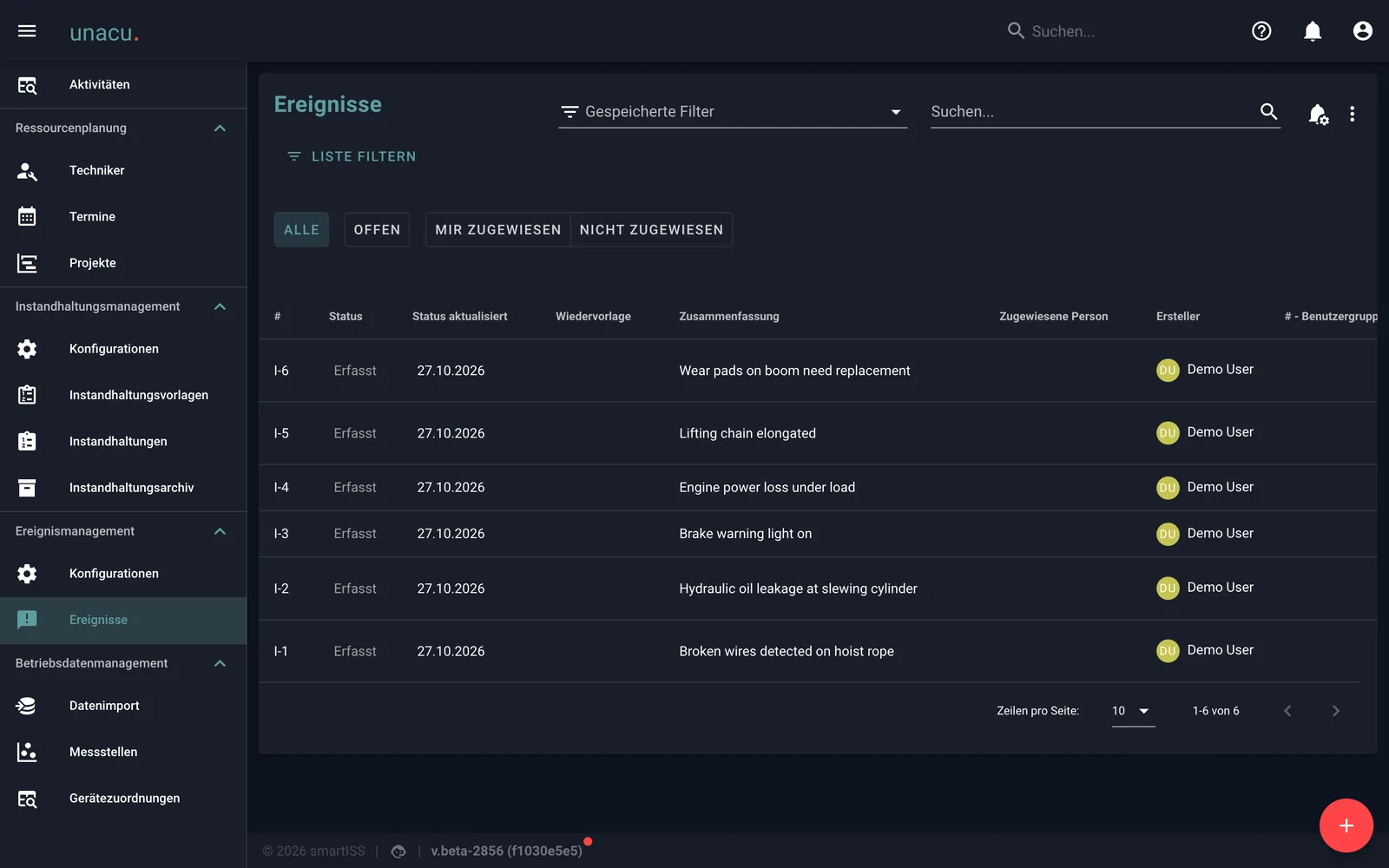Click the help question mark icon

[x=1261, y=31]
